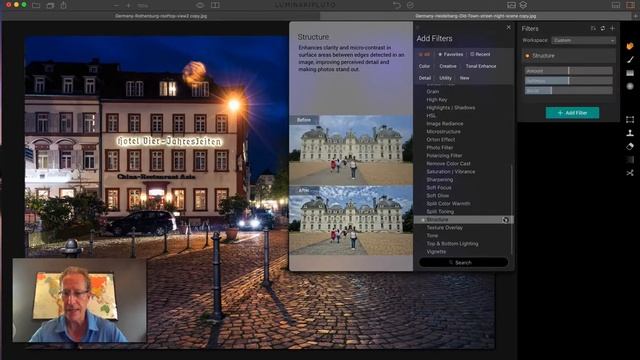Open the Workspace Custom dropdown
The image size is (640, 360).
(x=583, y=40)
